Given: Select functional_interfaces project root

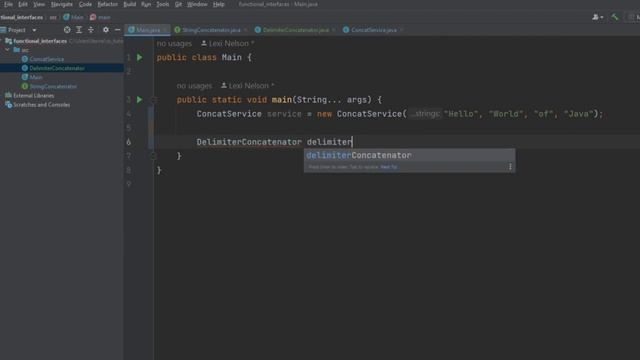Looking at the screenshot, I should coord(40,41).
